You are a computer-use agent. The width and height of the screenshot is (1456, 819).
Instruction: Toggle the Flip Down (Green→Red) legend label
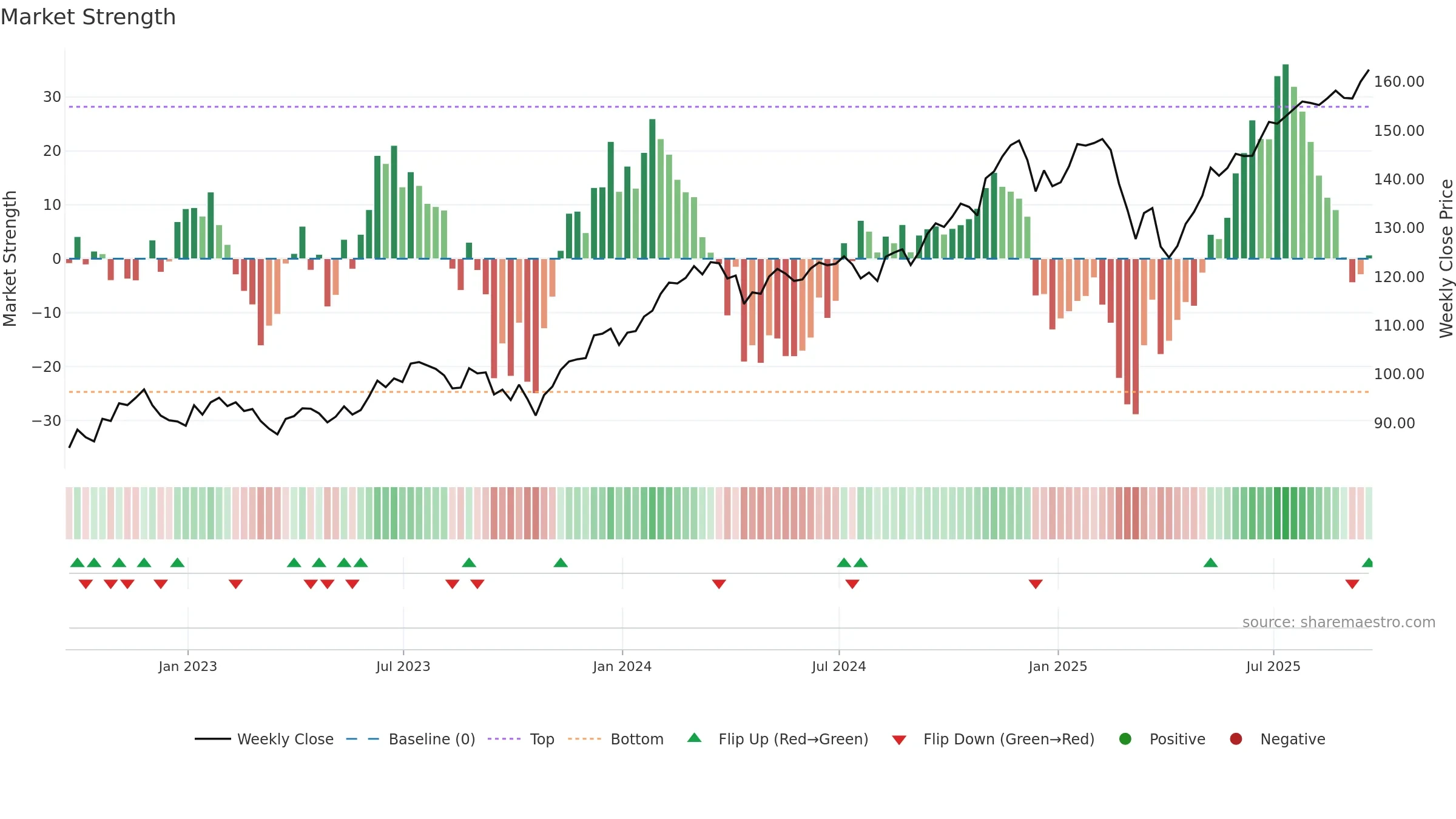[x=1009, y=739]
